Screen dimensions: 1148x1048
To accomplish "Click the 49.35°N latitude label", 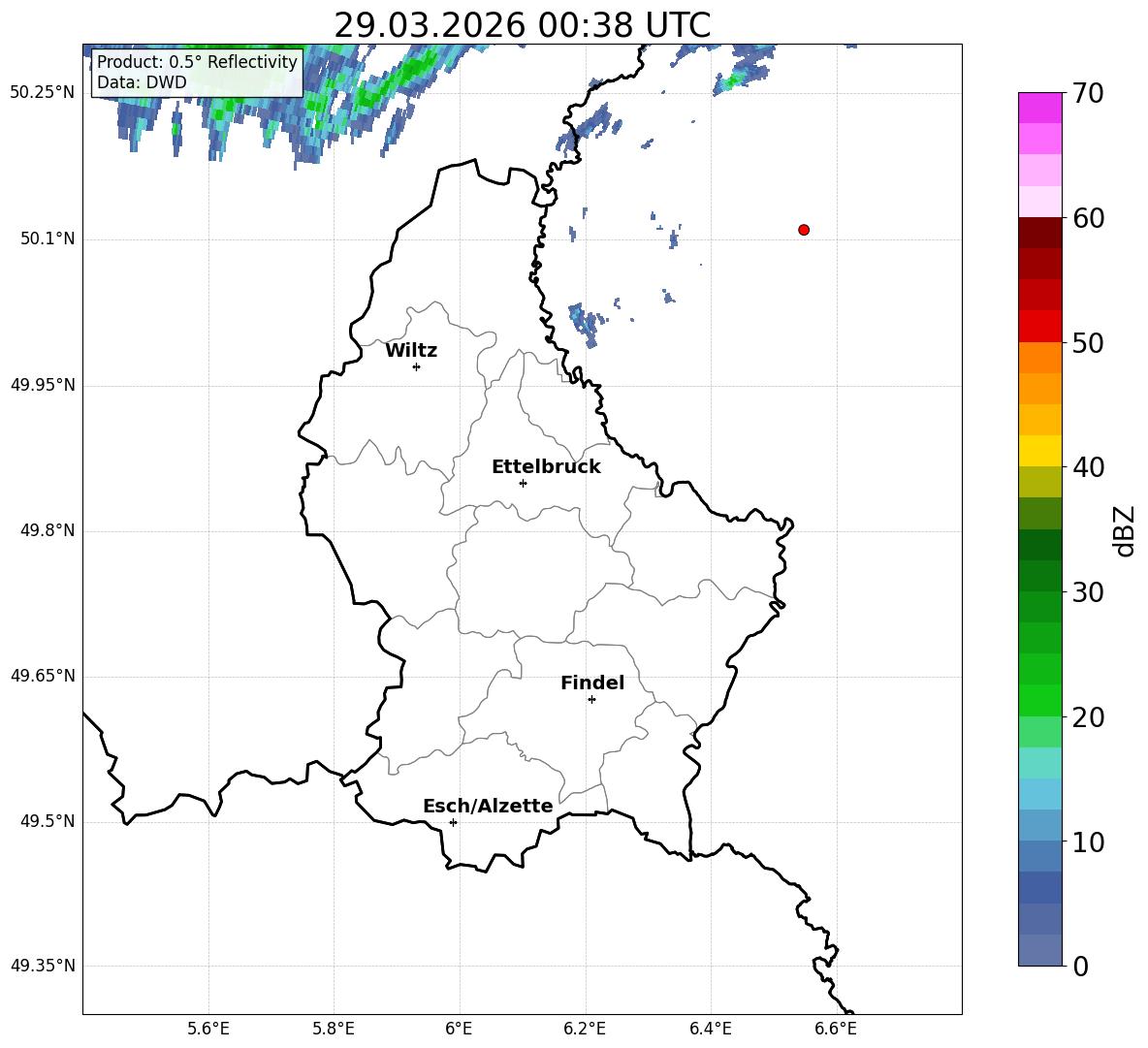I will pos(43,966).
